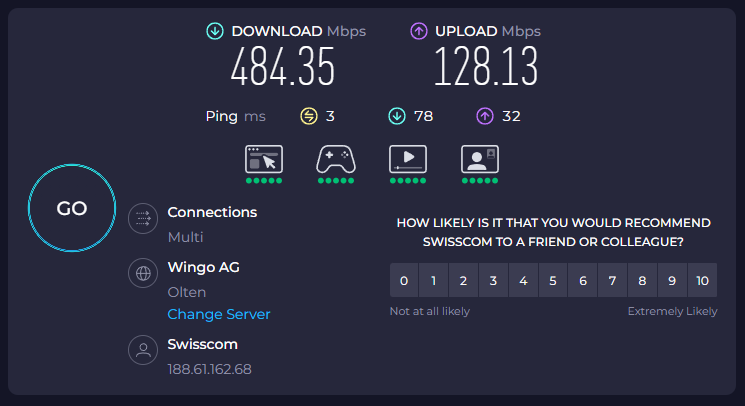Image resolution: width=745 pixels, height=406 pixels.
Task: Click the Change Server link
Action: pyautogui.click(x=219, y=314)
